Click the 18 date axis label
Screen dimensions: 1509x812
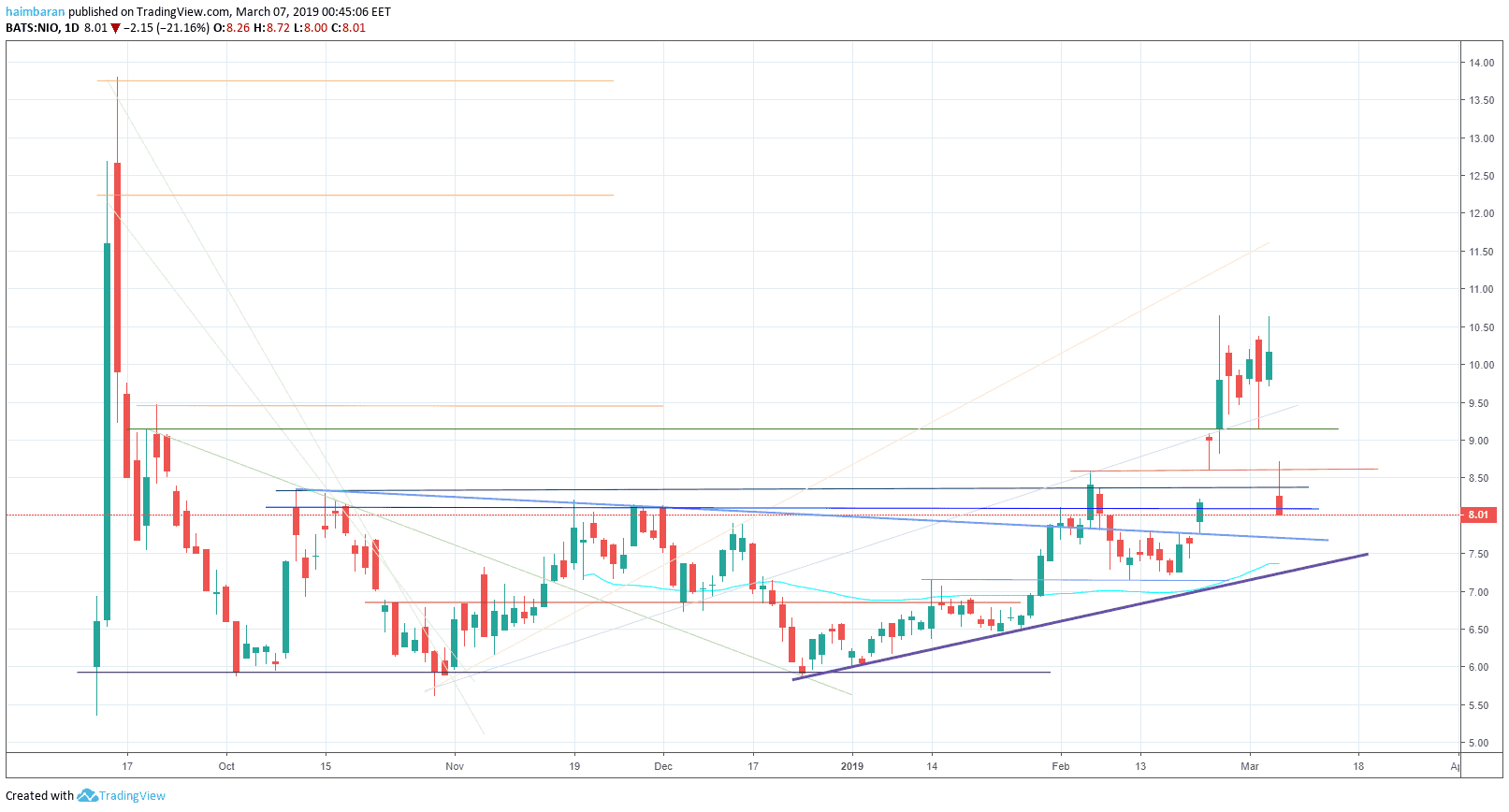(1358, 766)
